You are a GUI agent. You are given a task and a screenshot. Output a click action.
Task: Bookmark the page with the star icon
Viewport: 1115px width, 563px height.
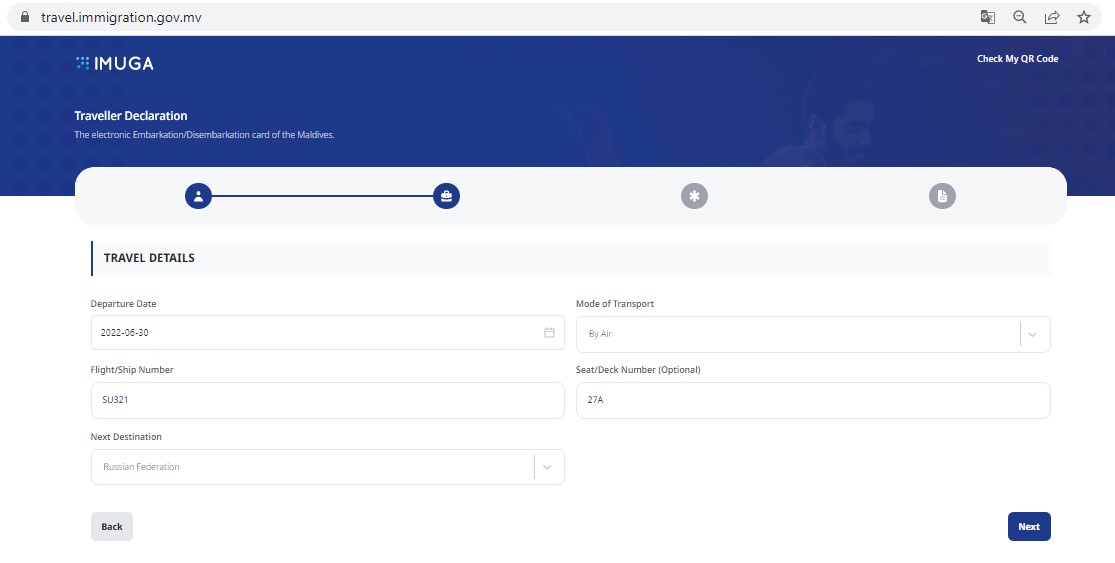click(x=1083, y=17)
